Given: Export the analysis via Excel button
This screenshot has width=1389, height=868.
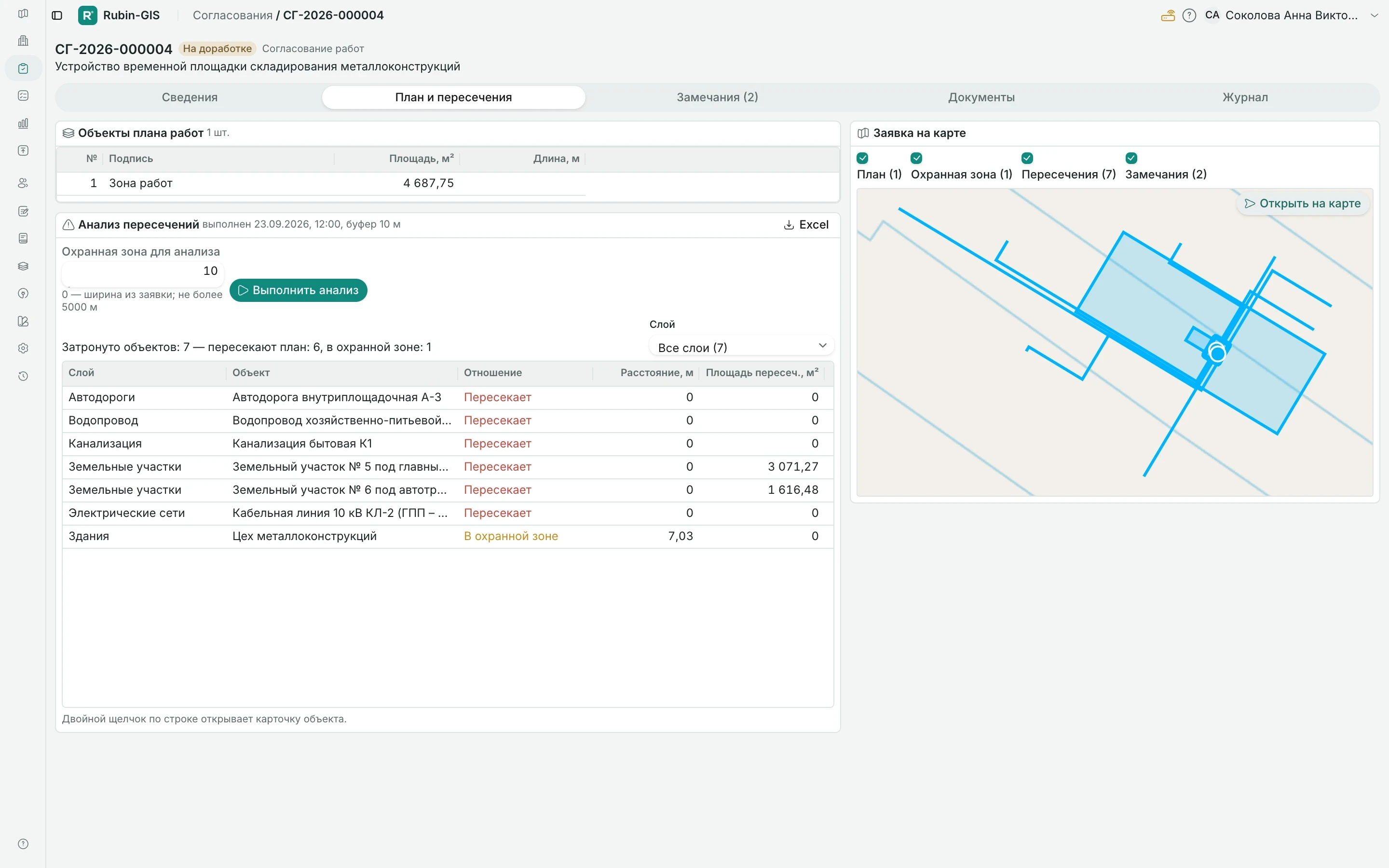Looking at the screenshot, I should (806, 224).
